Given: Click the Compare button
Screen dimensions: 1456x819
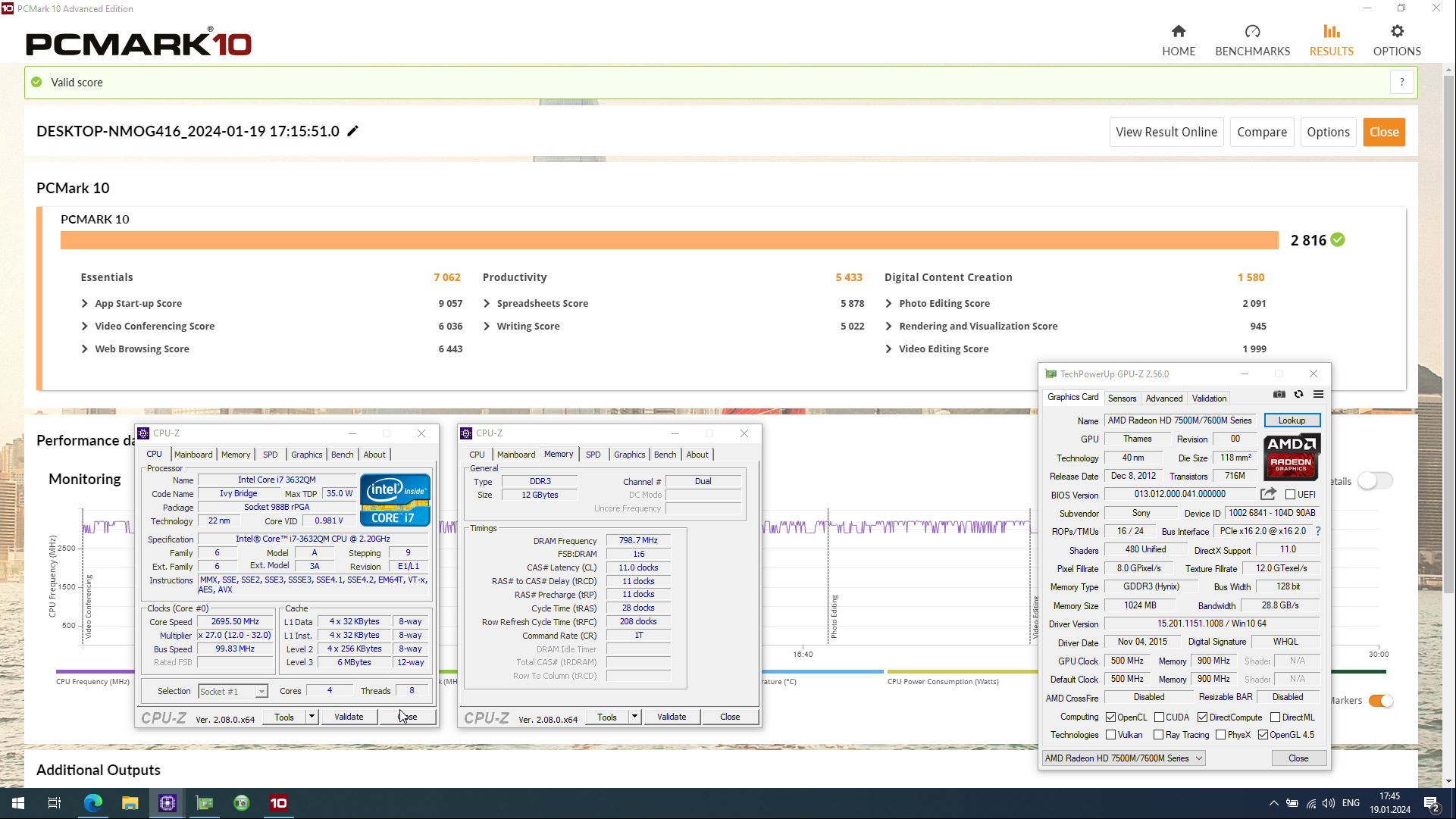Looking at the screenshot, I should (1262, 132).
